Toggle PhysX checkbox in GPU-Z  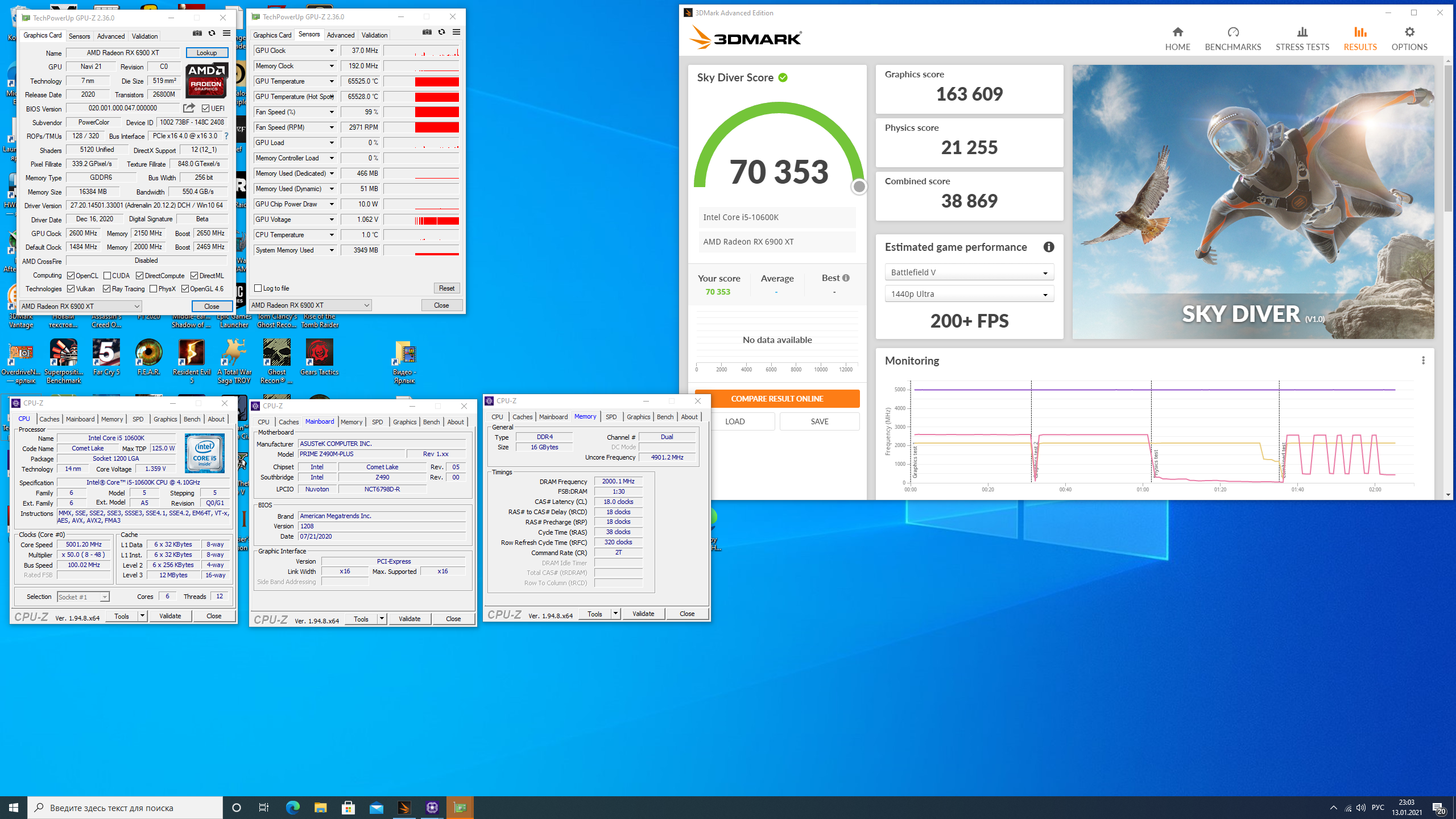click(x=153, y=289)
